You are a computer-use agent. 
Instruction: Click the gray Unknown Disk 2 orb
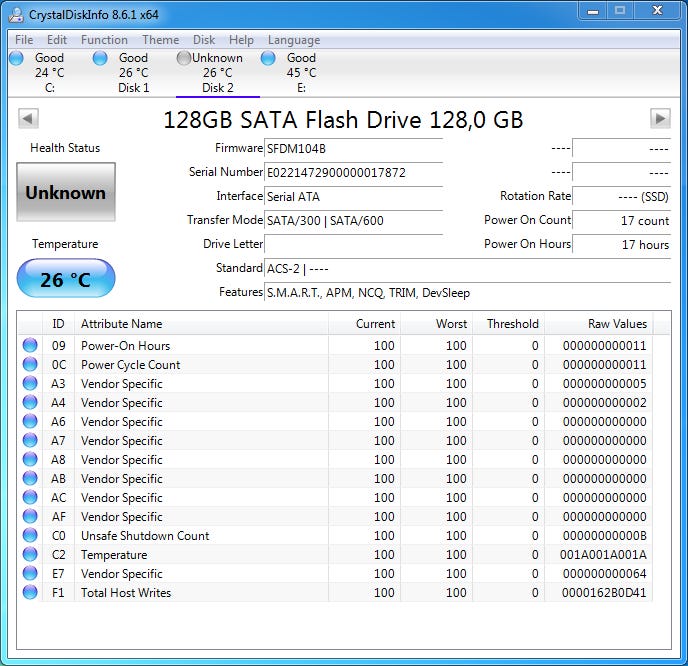click(x=184, y=59)
